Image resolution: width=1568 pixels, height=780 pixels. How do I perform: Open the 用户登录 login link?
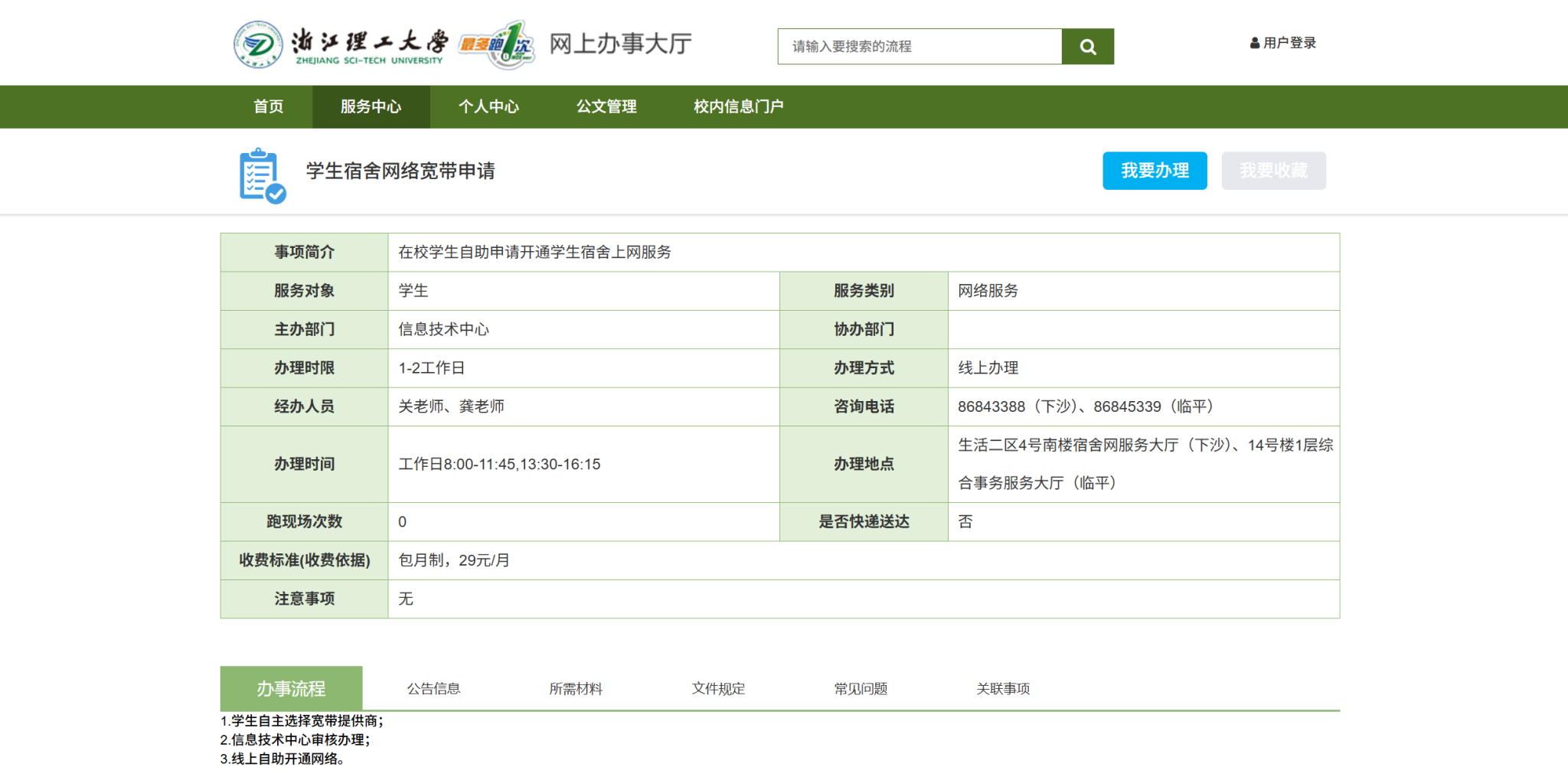[1289, 44]
